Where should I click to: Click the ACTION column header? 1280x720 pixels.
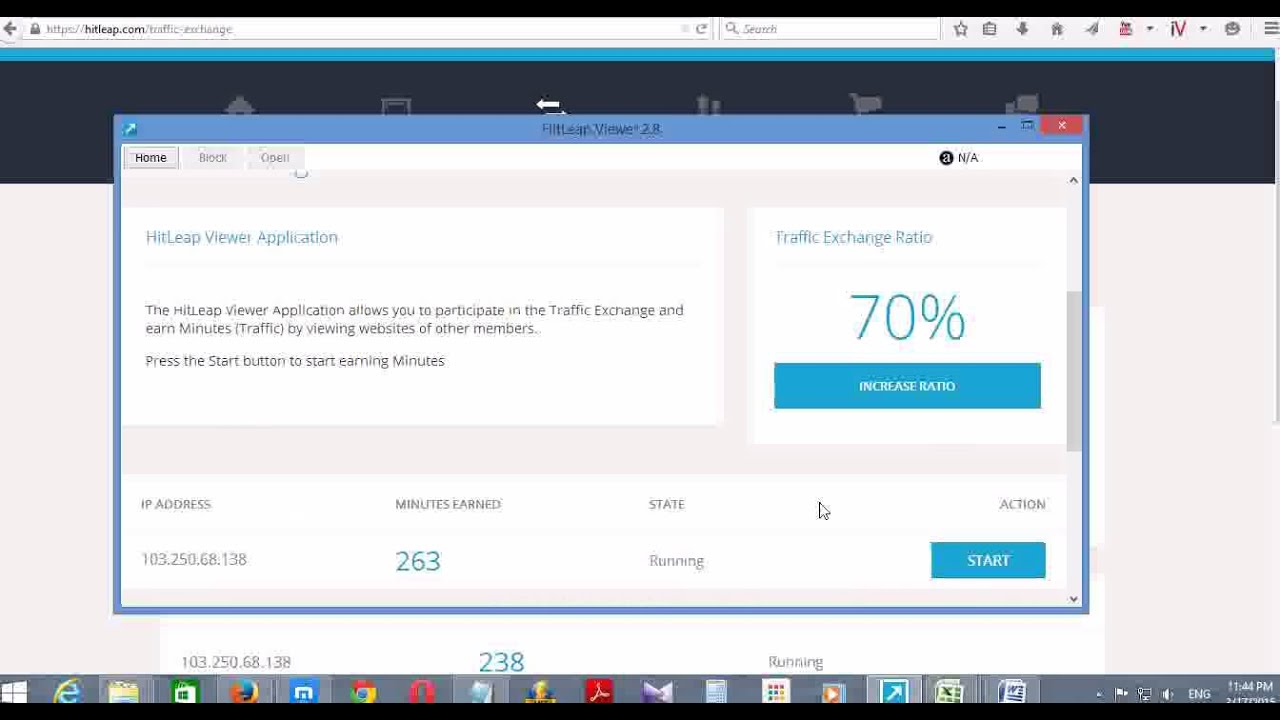pyautogui.click(x=1022, y=504)
